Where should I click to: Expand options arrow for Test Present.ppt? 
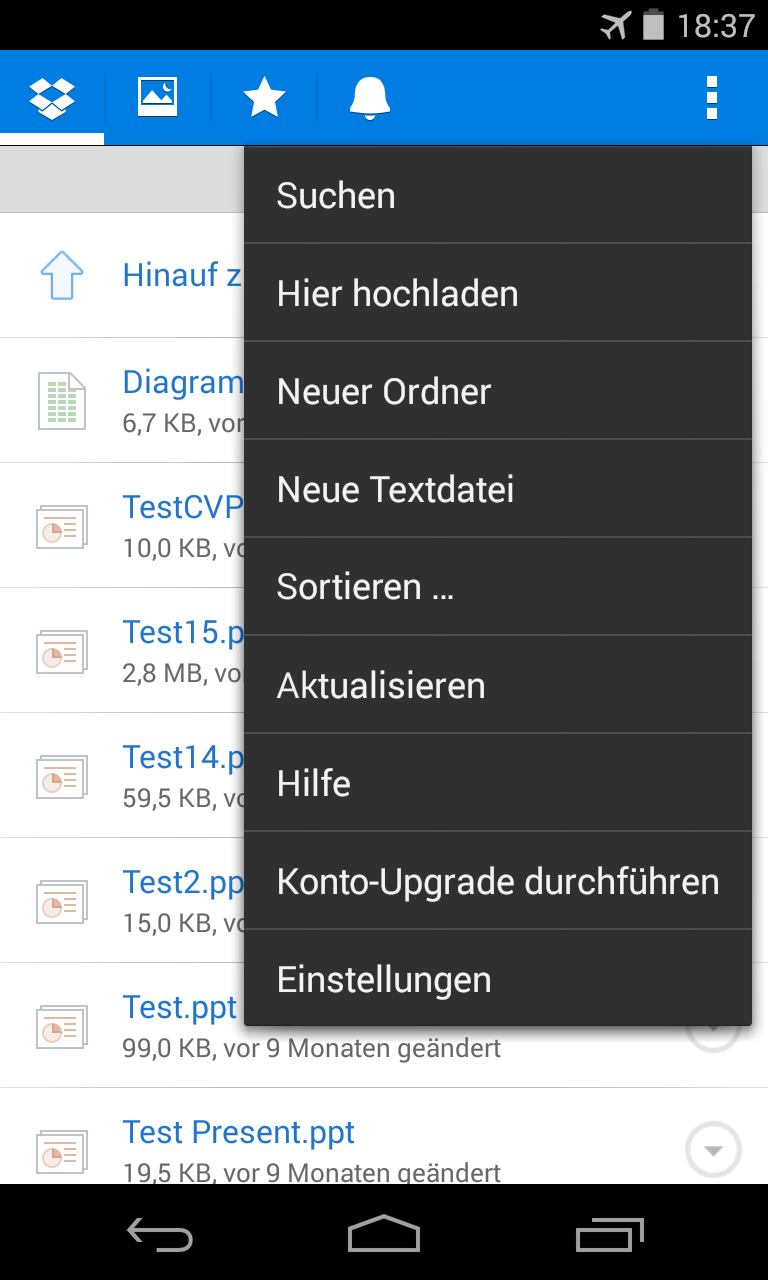(713, 1150)
